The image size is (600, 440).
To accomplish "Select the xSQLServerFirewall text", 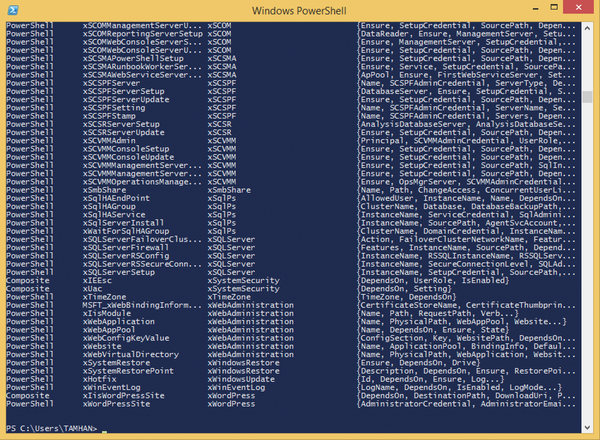I will [126, 248].
